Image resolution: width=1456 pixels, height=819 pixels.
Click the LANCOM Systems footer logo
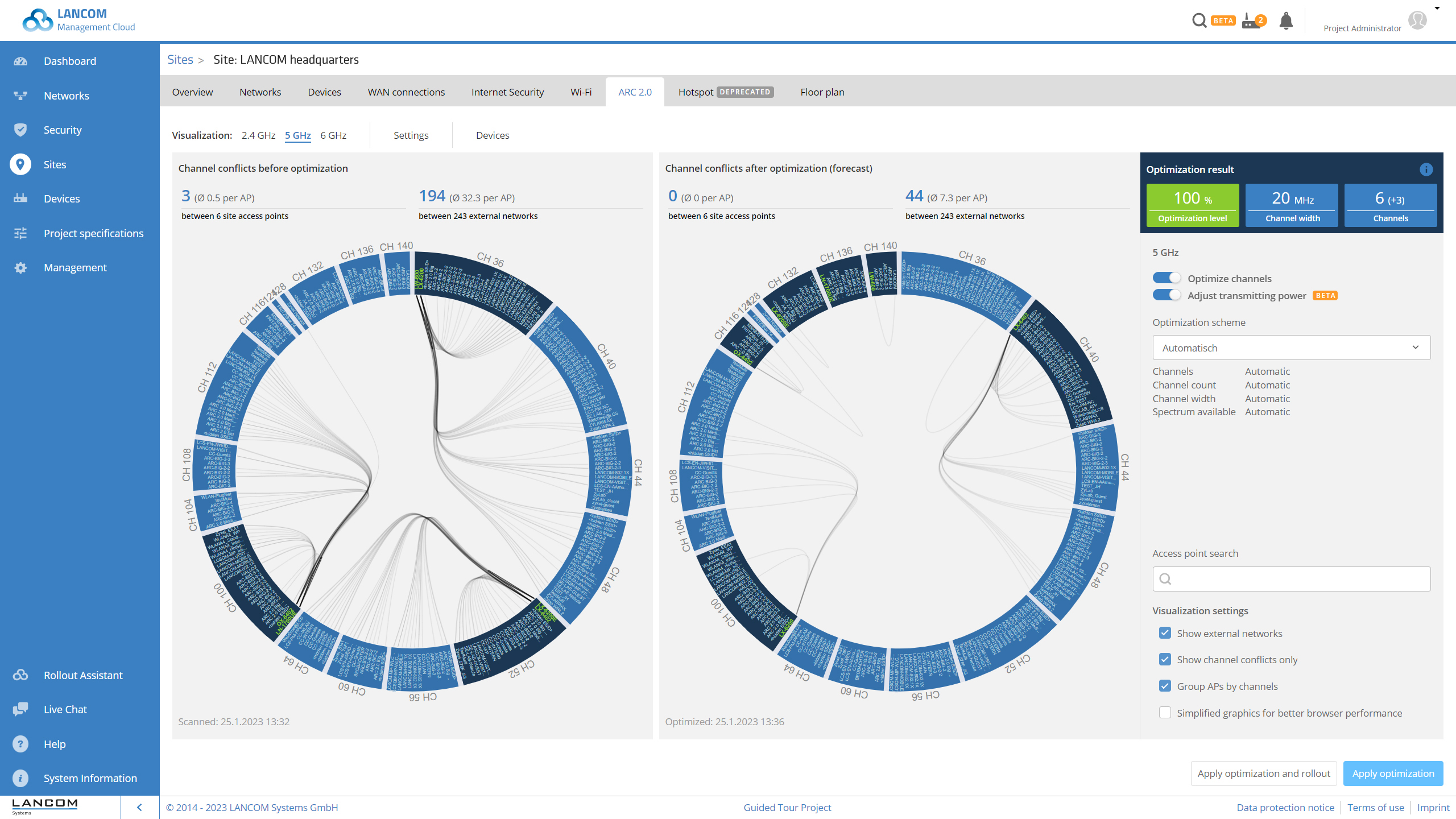[x=44, y=806]
